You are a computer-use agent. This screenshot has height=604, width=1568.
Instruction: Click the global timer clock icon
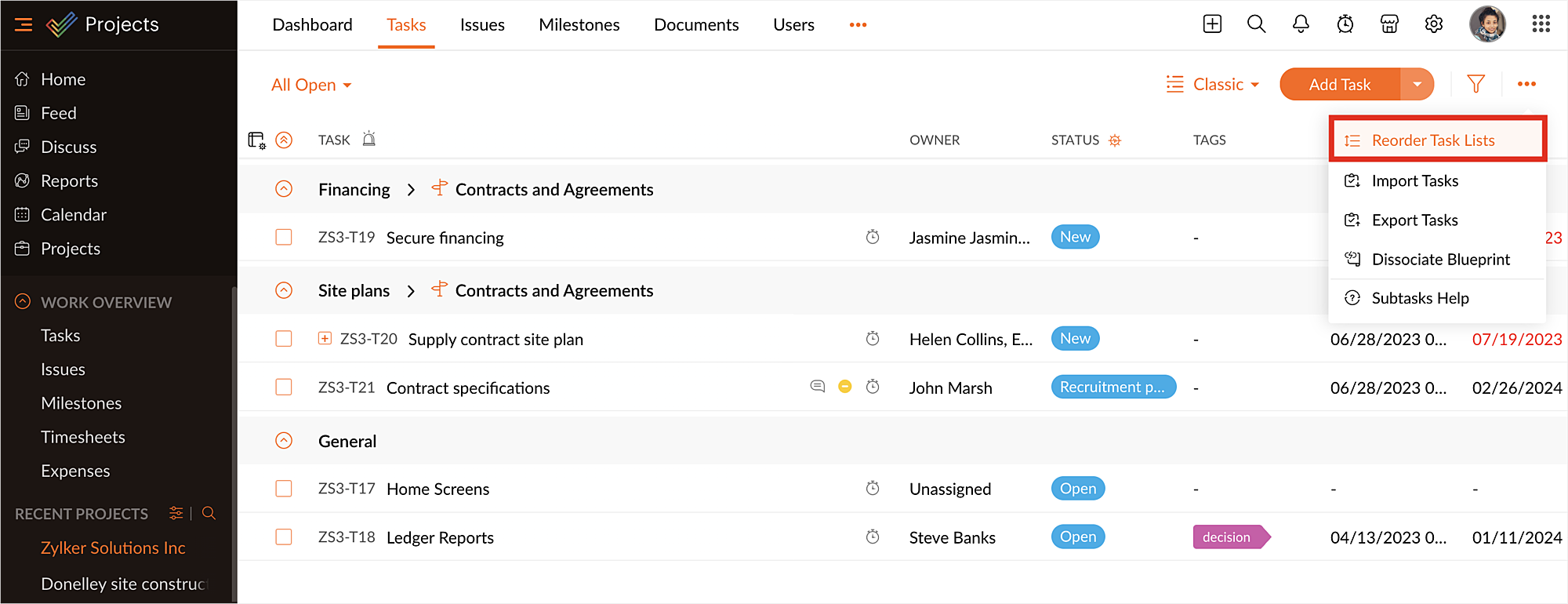[1345, 24]
